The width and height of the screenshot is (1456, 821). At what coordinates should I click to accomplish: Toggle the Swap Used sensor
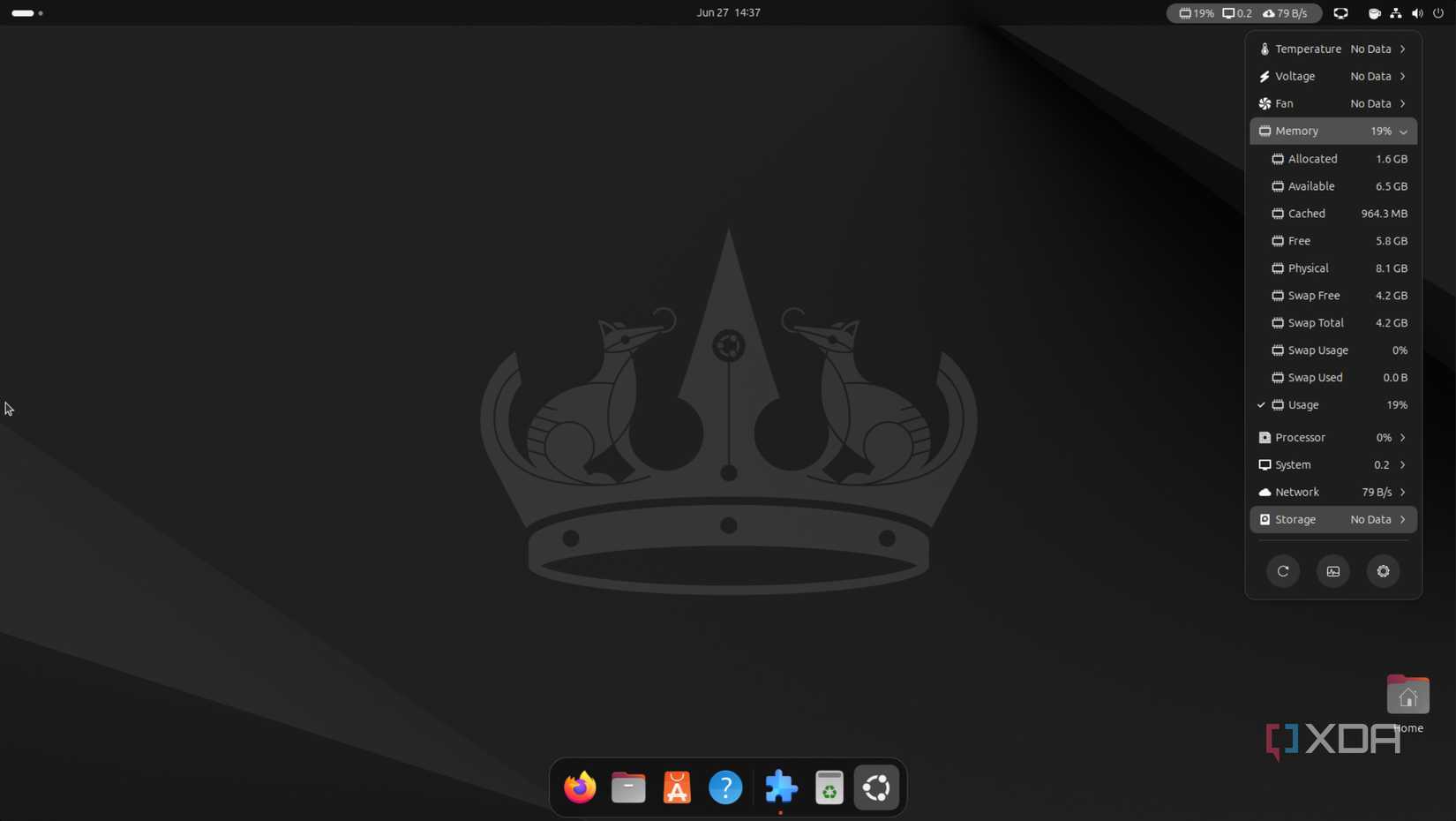pyautogui.click(x=1333, y=378)
